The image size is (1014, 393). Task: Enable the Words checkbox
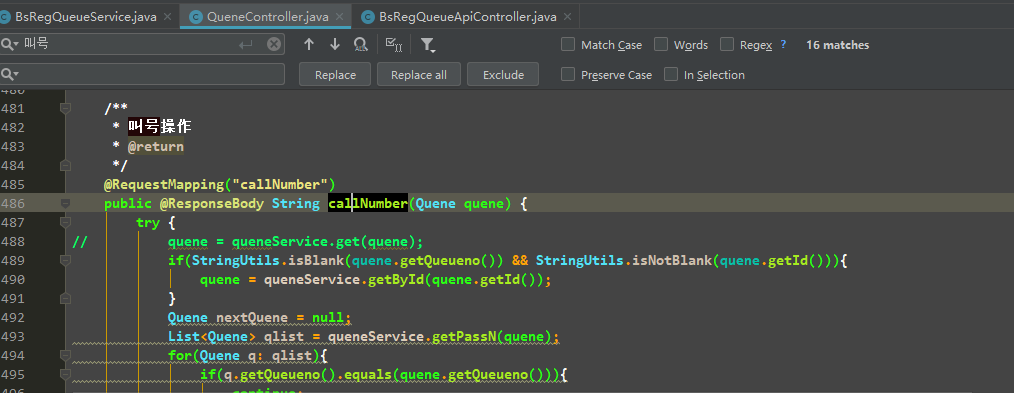coord(661,44)
